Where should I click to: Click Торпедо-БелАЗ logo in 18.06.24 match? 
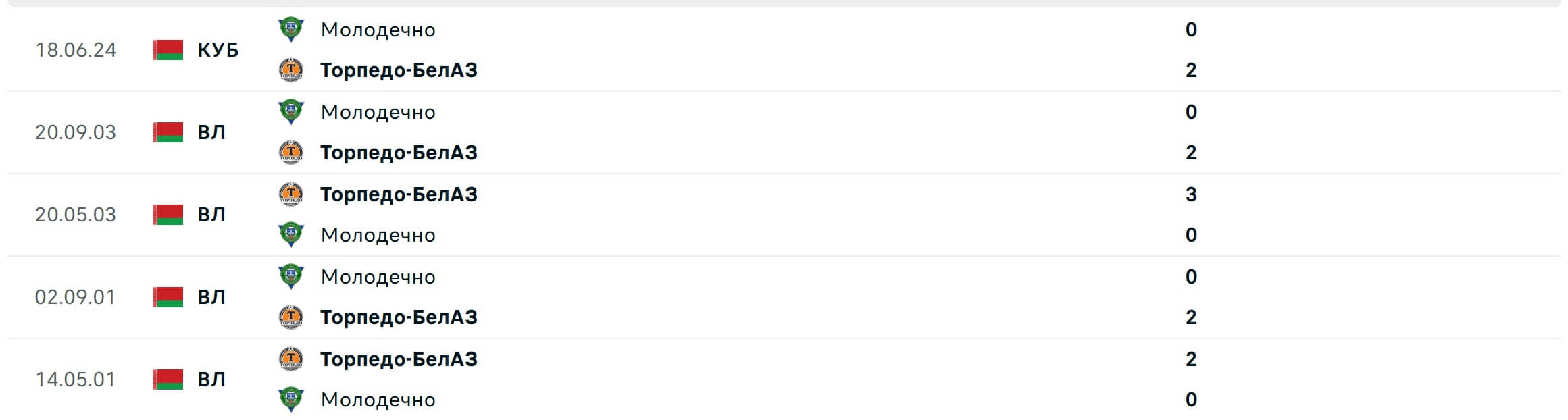pyautogui.click(x=290, y=70)
